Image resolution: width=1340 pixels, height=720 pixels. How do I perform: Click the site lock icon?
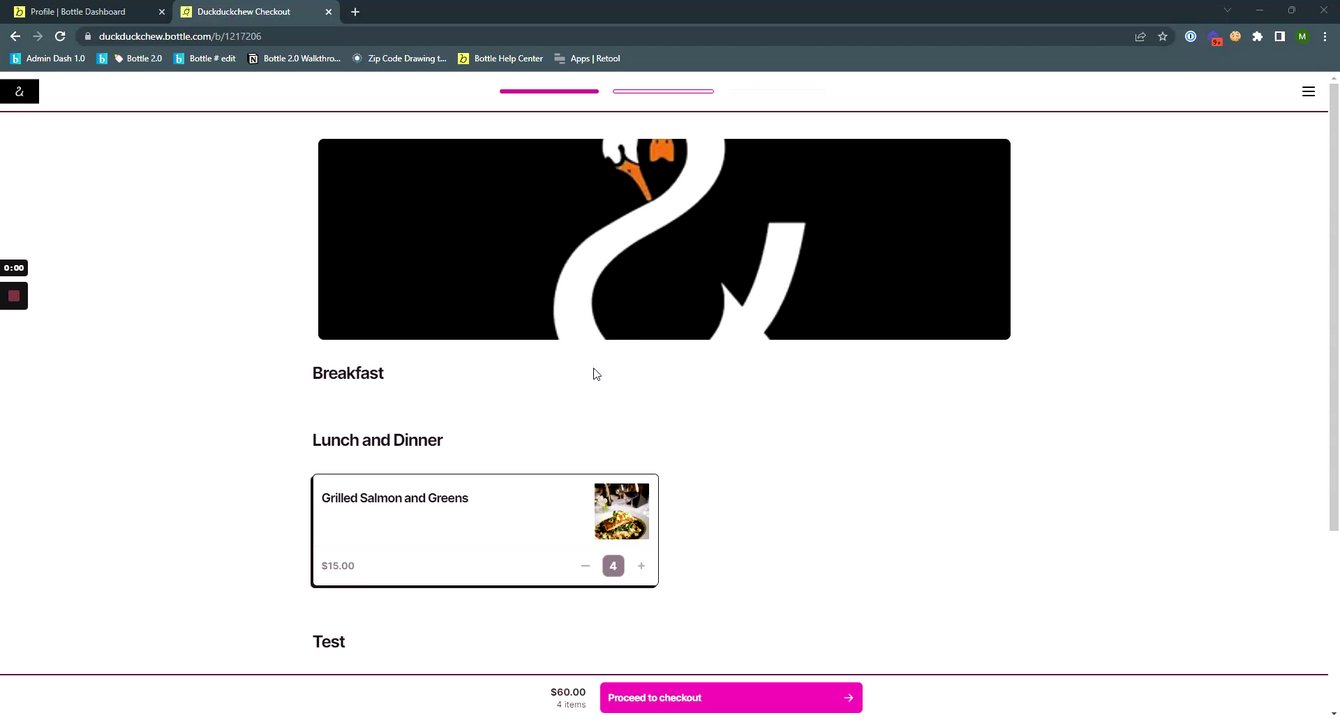click(x=87, y=36)
